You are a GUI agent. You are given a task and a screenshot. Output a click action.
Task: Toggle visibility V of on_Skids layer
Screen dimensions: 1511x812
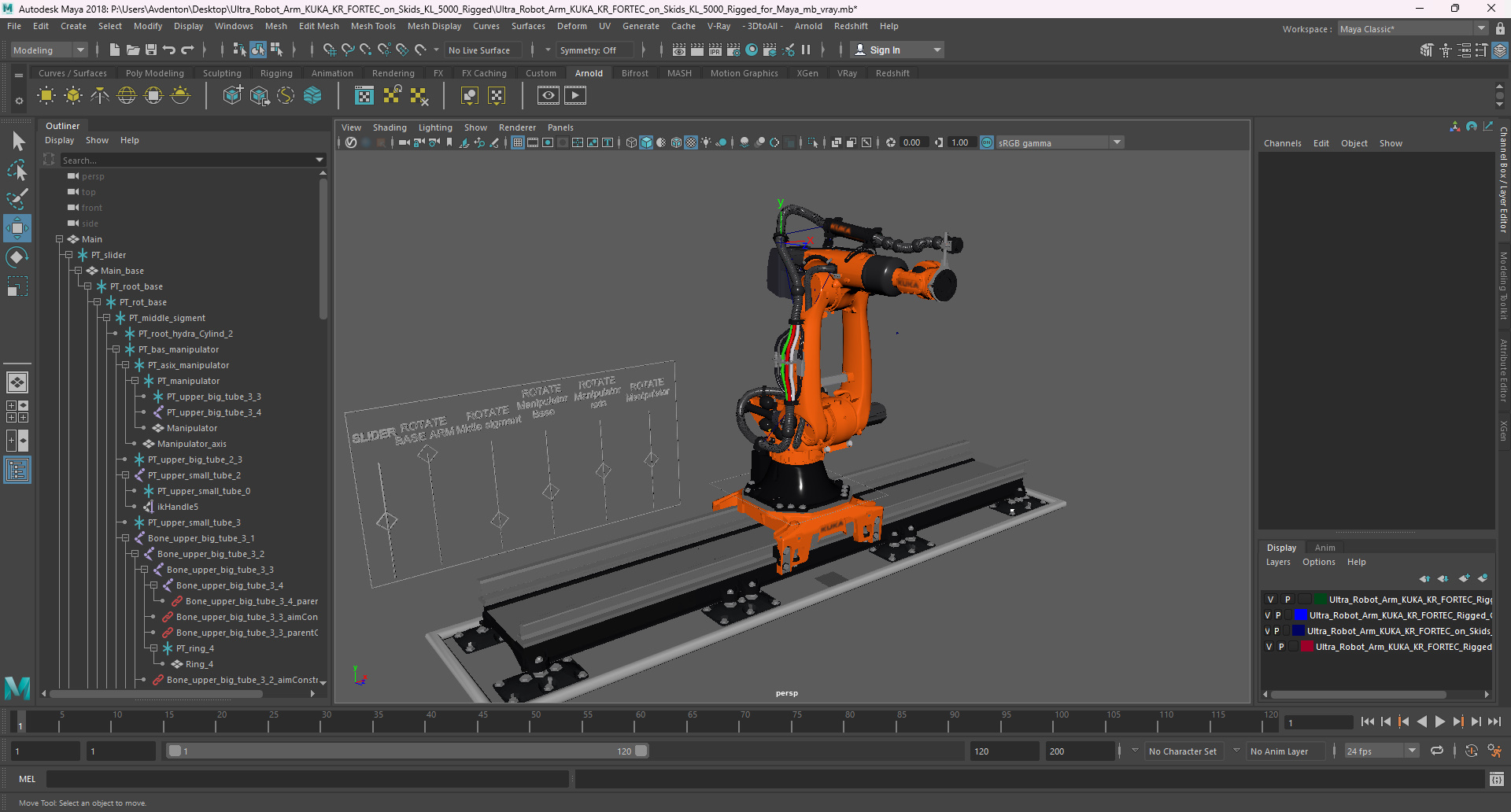click(1267, 631)
